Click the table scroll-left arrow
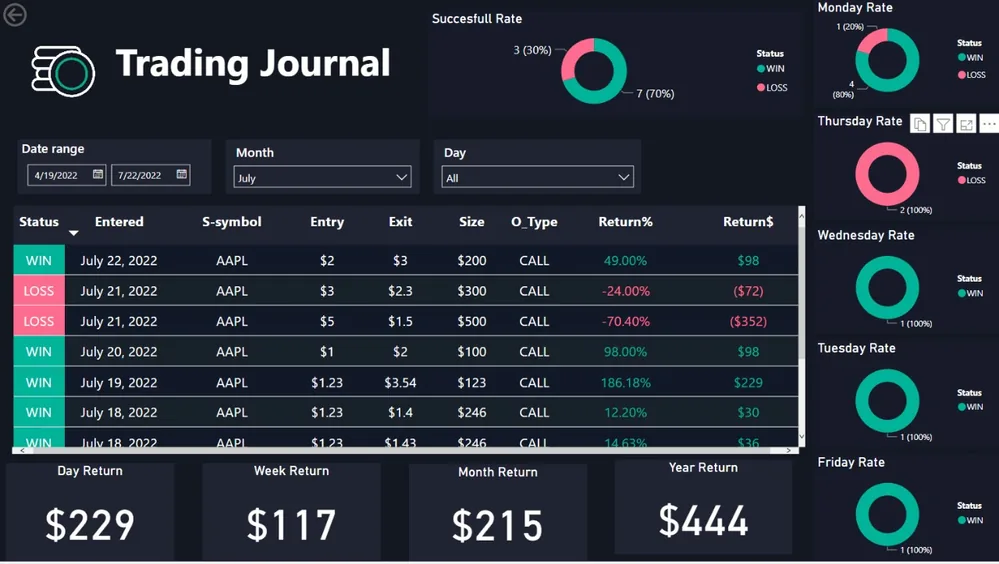This screenshot has width=999, height=564. pyautogui.click(x=22, y=451)
